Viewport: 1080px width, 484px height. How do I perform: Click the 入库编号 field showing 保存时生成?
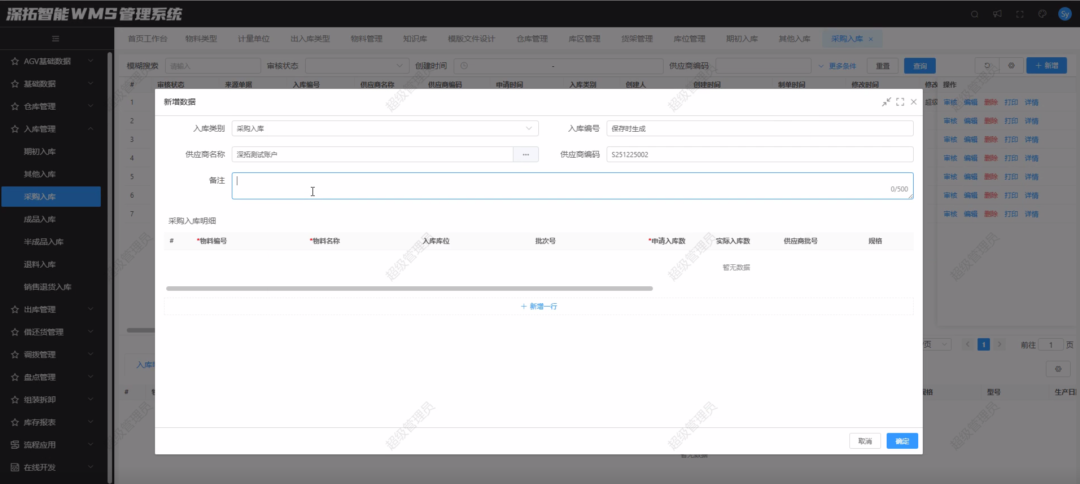coord(760,129)
